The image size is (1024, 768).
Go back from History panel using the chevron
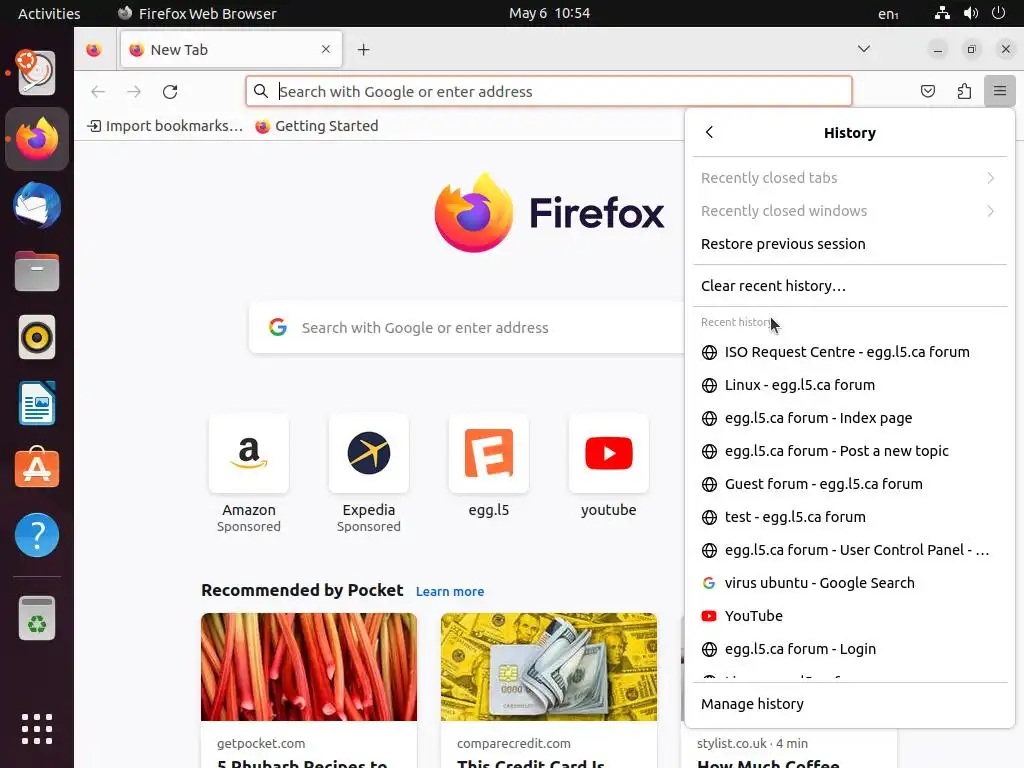pos(710,132)
